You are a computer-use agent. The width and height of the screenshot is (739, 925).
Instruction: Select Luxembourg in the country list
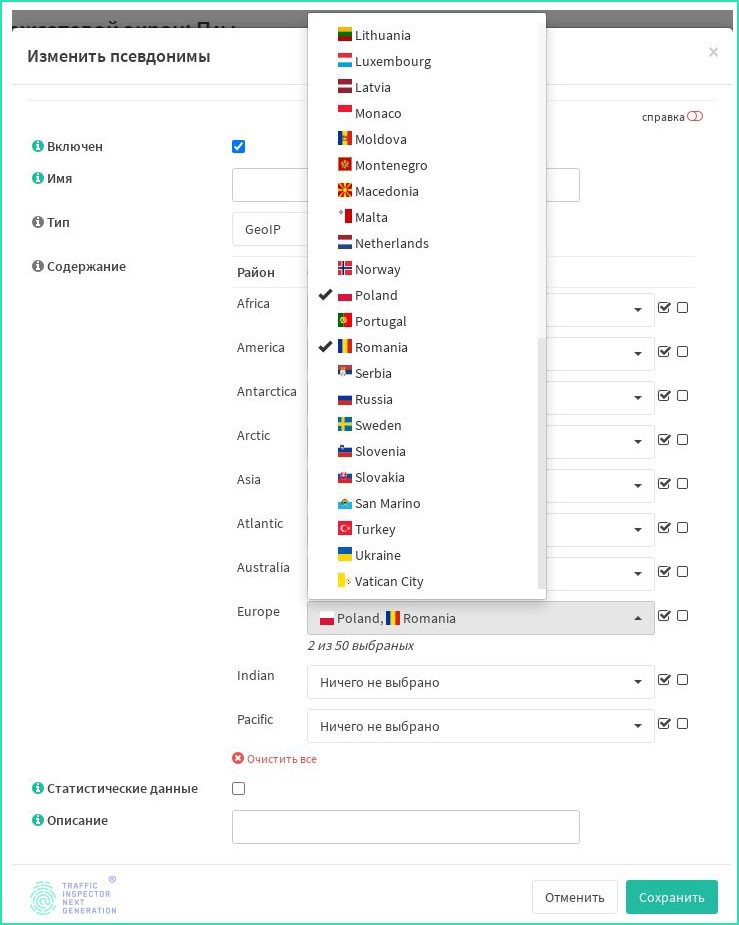tap(423, 61)
